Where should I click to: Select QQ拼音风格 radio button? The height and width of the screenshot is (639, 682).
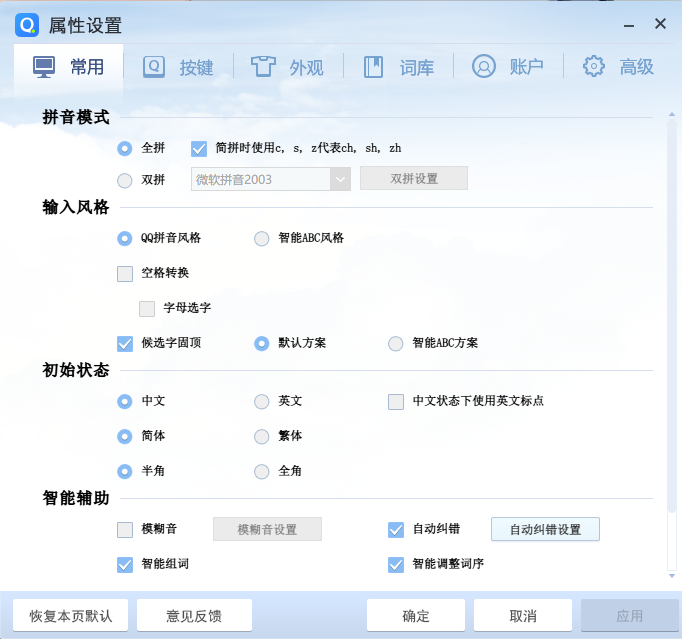coord(125,238)
